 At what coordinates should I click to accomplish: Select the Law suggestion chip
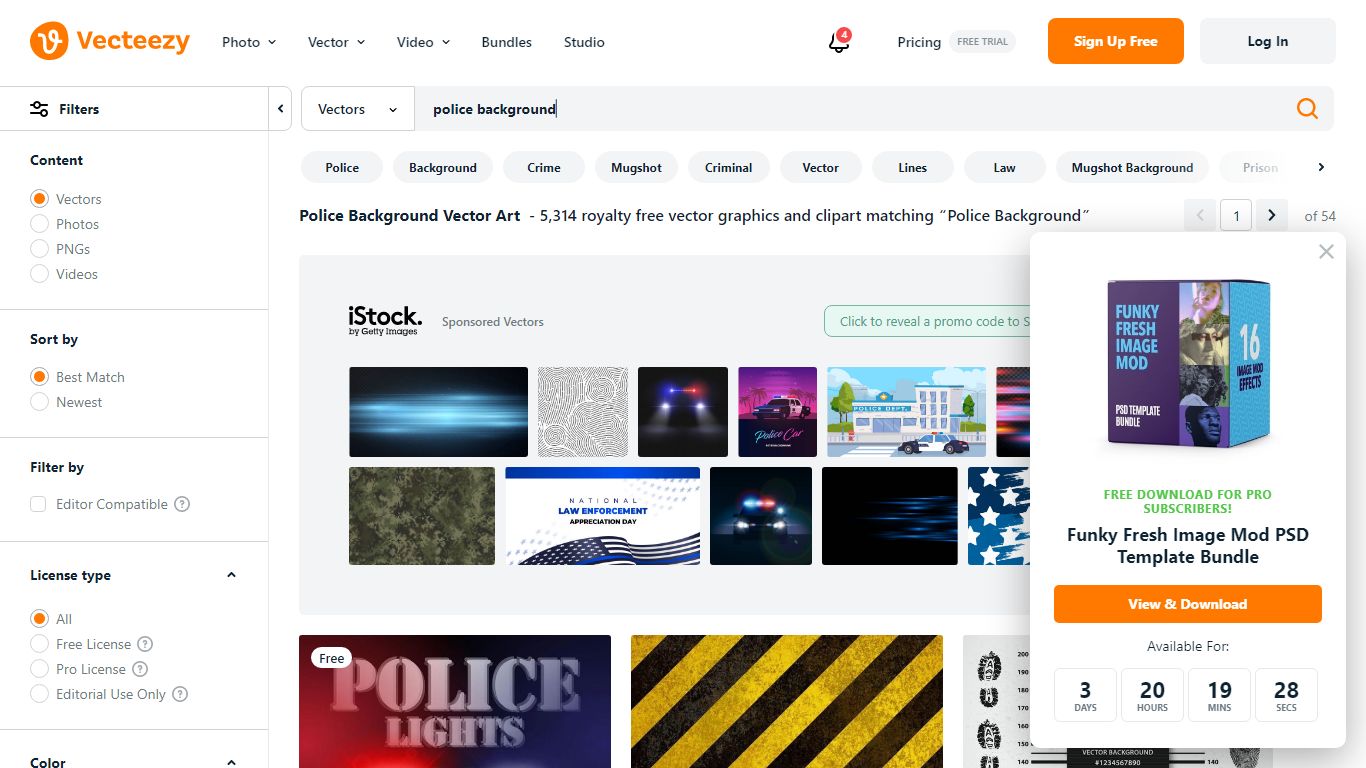pyautogui.click(x=1005, y=167)
